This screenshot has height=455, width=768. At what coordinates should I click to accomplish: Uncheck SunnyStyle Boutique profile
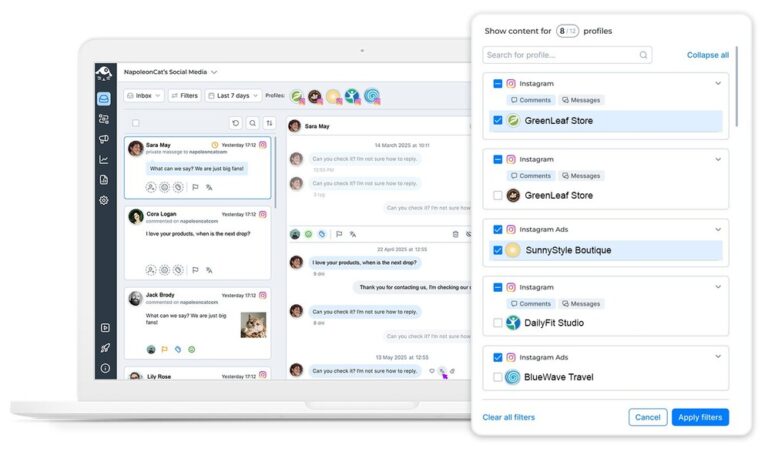point(498,250)
